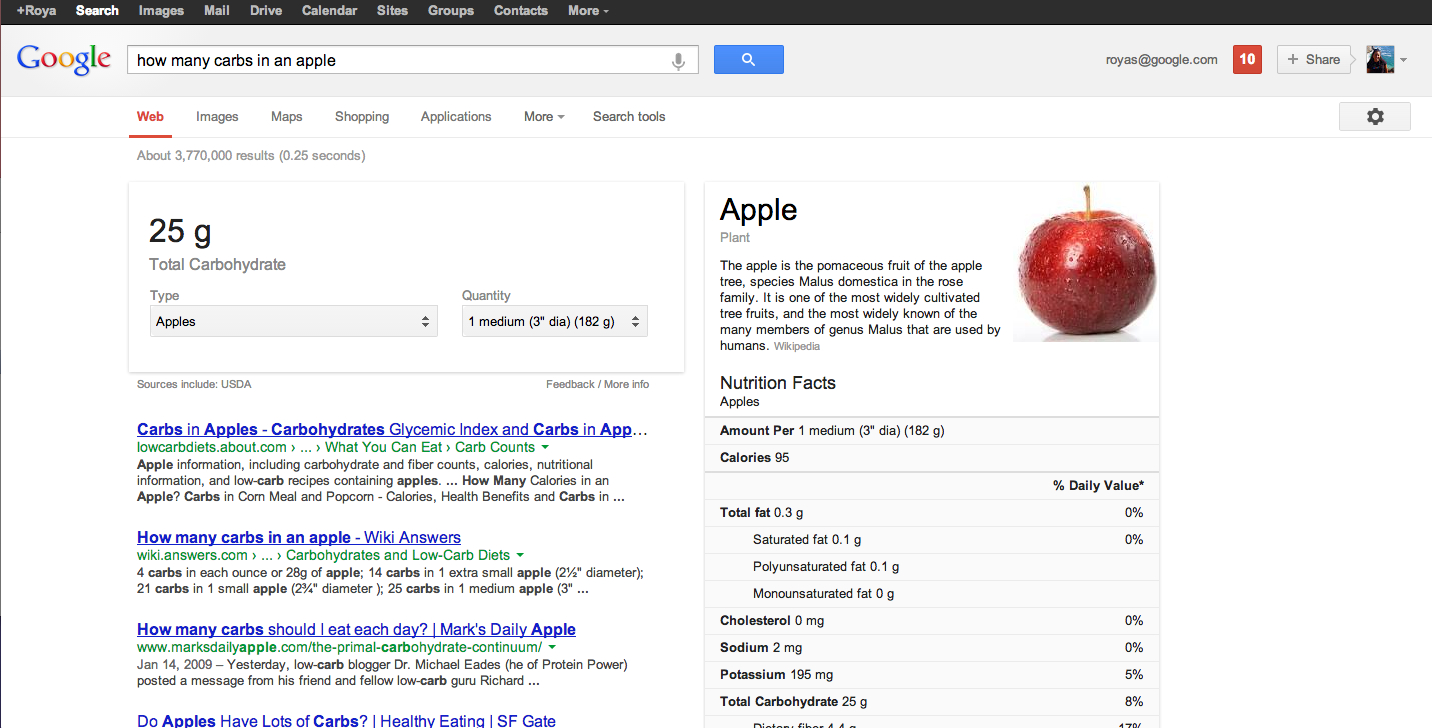Open the settings gear menu
Viewport: 1432px width, 728px height.
(x=1374, y=117)
